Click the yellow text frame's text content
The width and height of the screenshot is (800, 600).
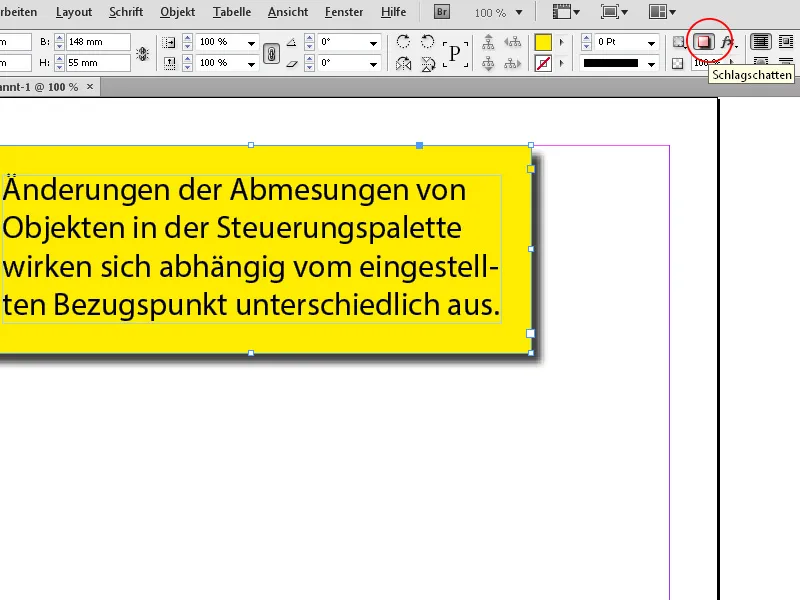point(251,247)
